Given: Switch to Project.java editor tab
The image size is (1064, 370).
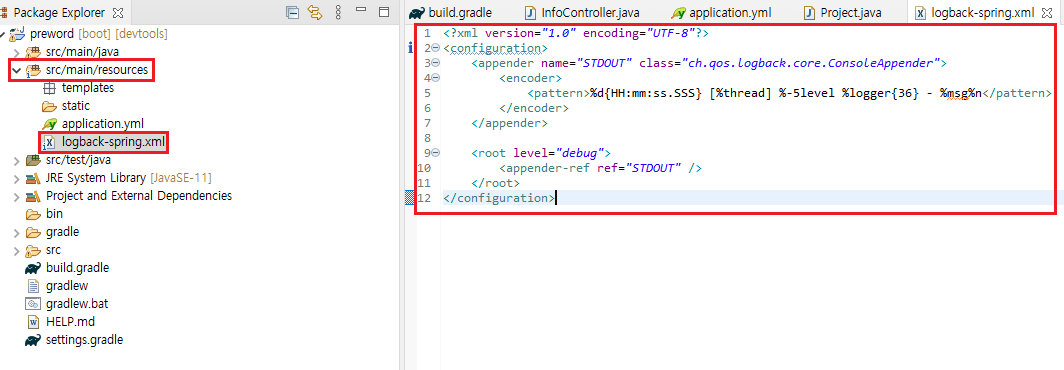Looking at the screenshot, I should [842, 12].
